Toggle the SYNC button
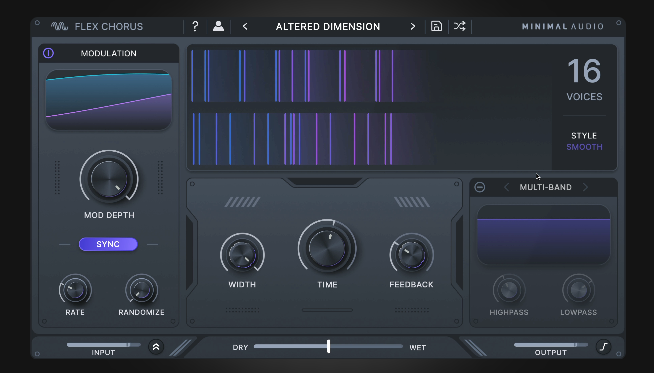Image resolution: width=654 pixels, height=373 pixels. click(x=108, y=244)
